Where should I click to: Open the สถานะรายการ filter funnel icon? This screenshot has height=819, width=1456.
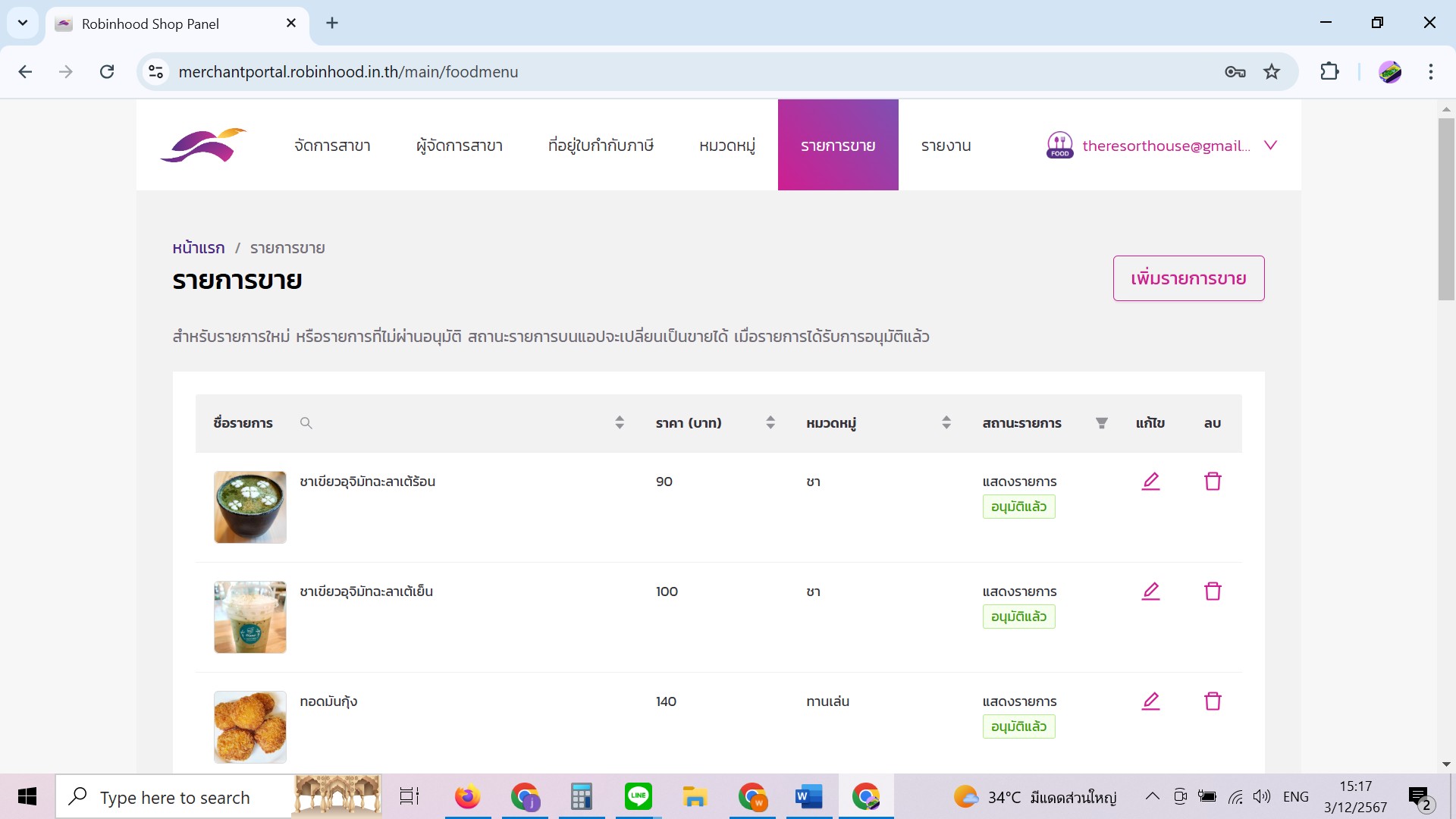pyautogui.click(x=1101, y=423)
